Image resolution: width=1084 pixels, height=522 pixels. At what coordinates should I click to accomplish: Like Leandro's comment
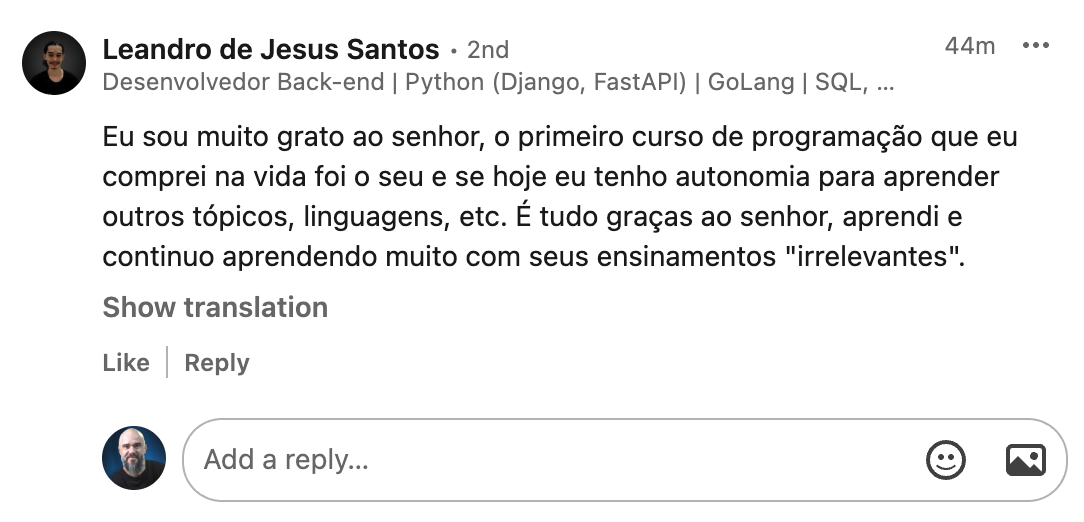[x=126, y=363]
